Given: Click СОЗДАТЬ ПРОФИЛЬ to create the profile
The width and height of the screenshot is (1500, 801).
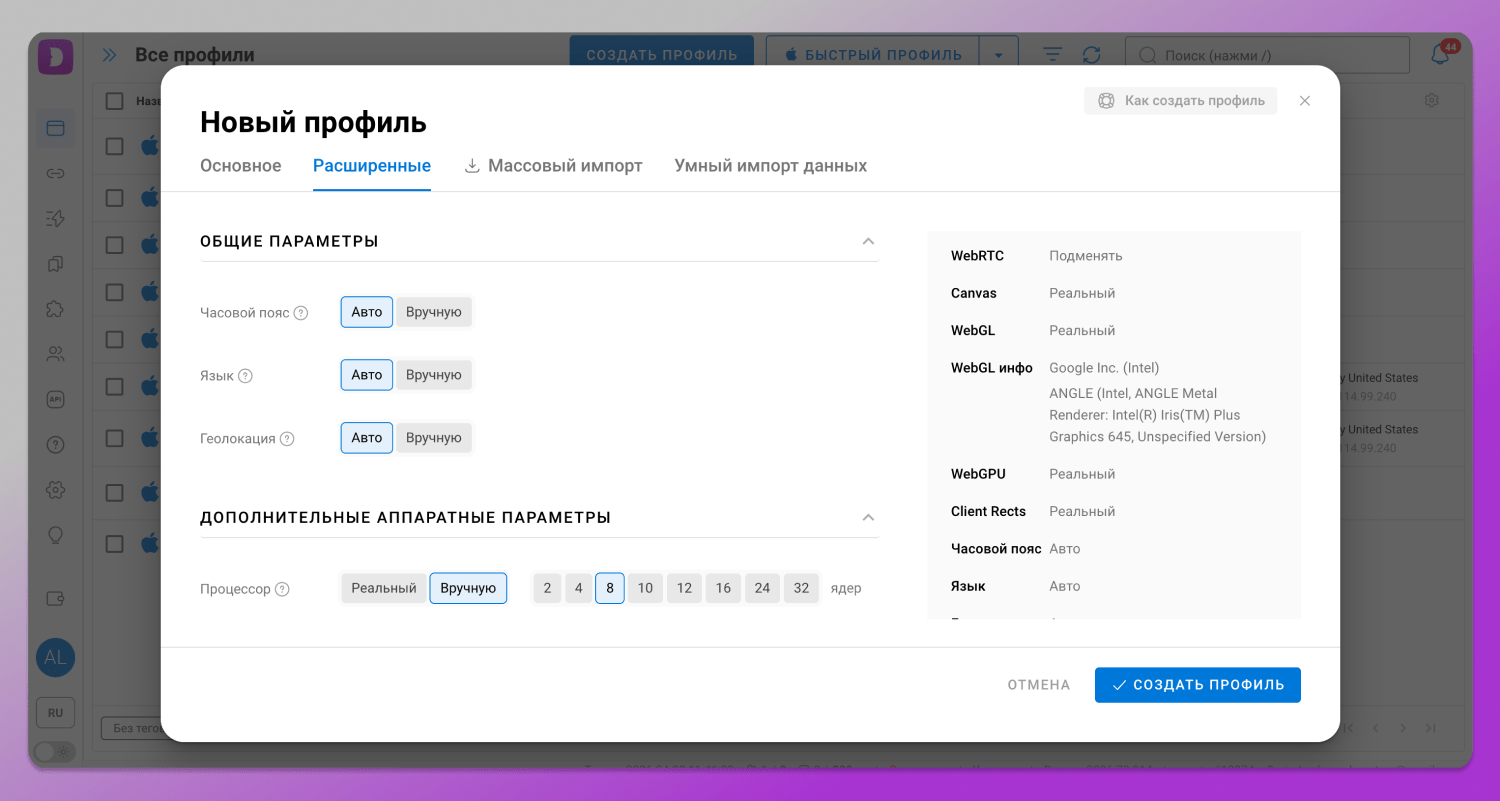Looking at the screenshot, I should [1197, 685].
